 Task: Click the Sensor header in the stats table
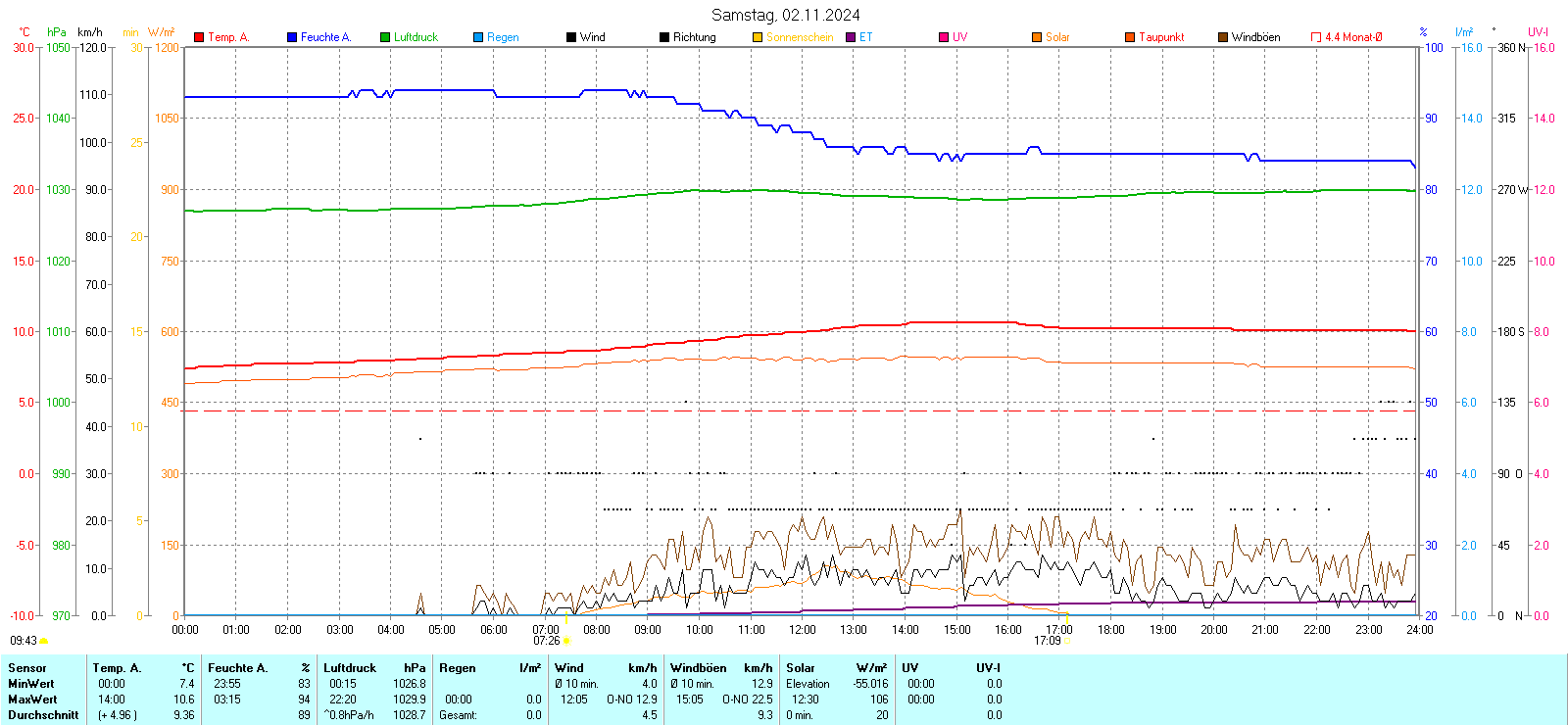tap(27, 668)
